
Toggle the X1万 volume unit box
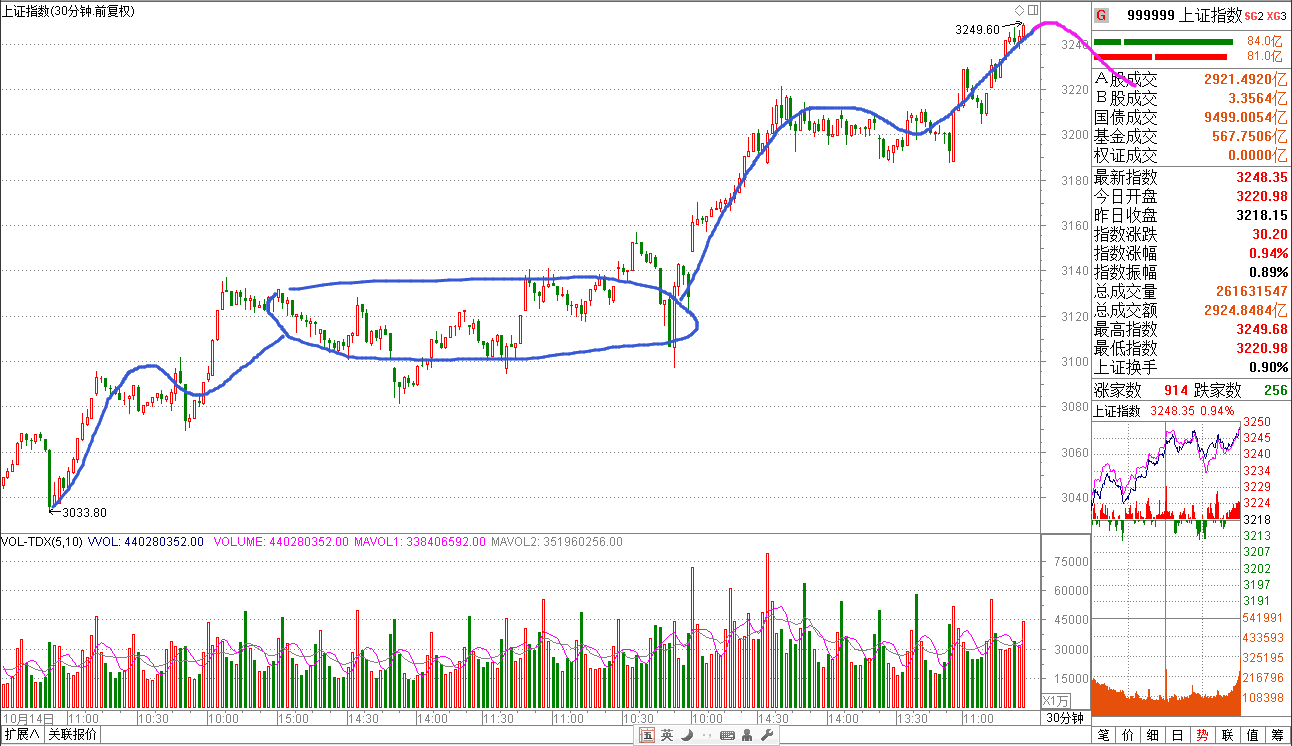click(1056, 700)
